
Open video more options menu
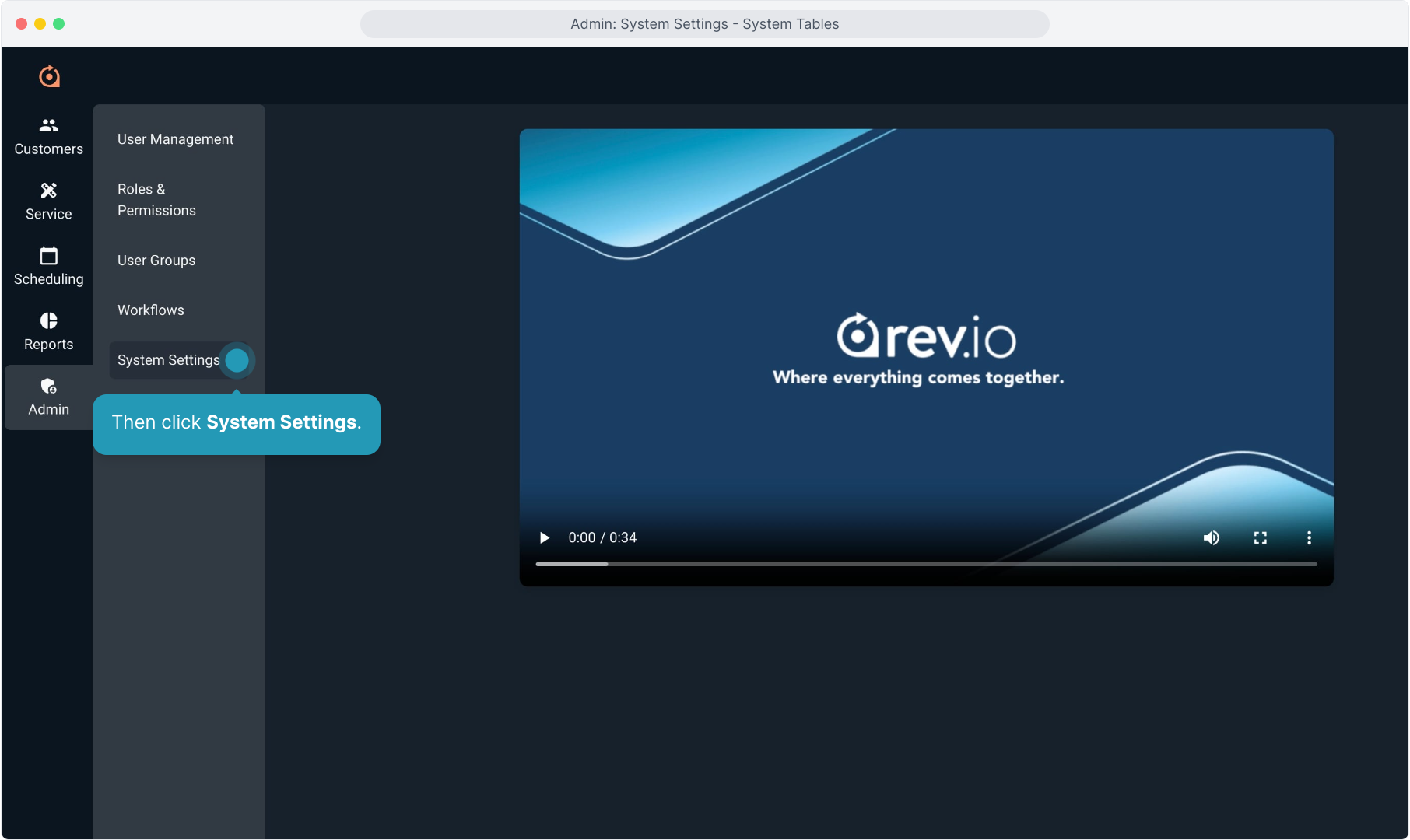[1309, 537]
